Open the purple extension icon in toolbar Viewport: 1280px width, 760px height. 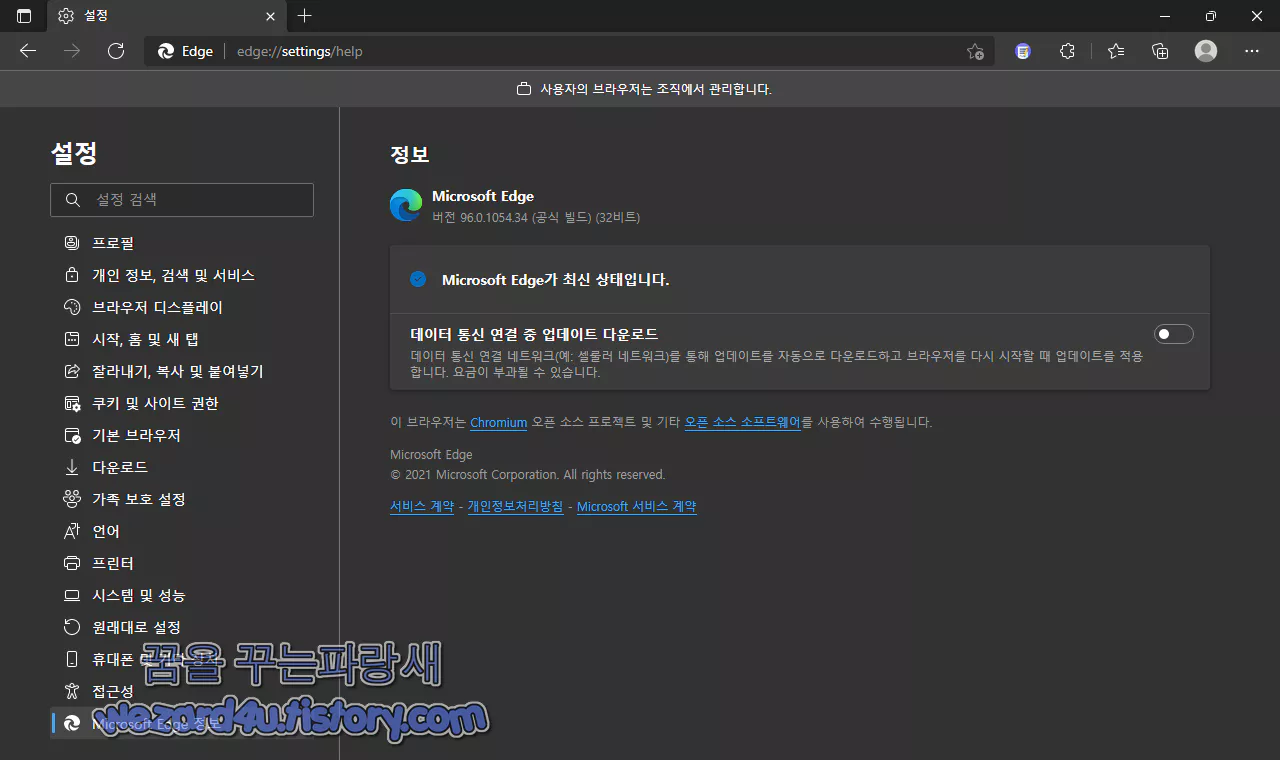point(1022,51)
